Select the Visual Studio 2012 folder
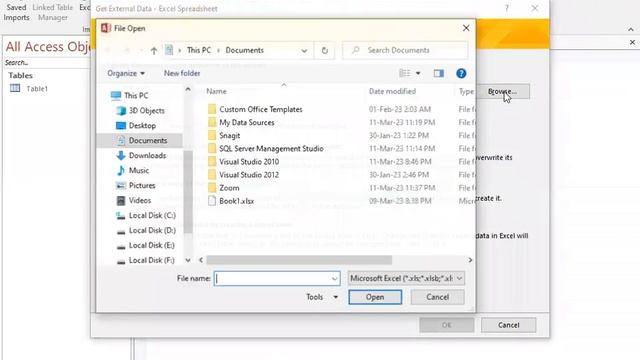640x360 pixels. pyautogui.click(x=249, y=175)
